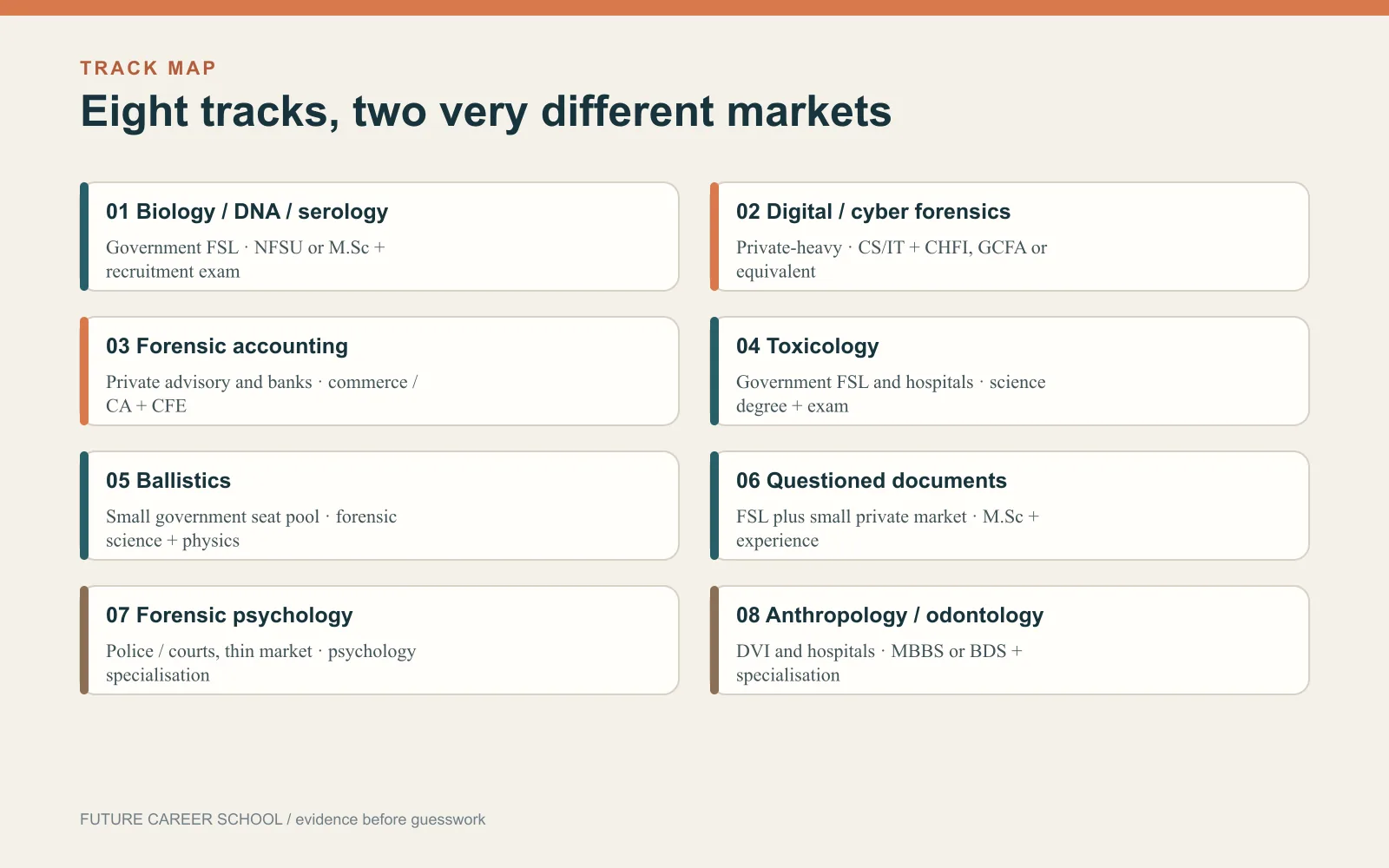1389x868 pixels.
Task: Select the 'Government FSL · NFSU or M.Sc + recruitment exam' description
Action: pyautogui.click(x=246, y=260)
